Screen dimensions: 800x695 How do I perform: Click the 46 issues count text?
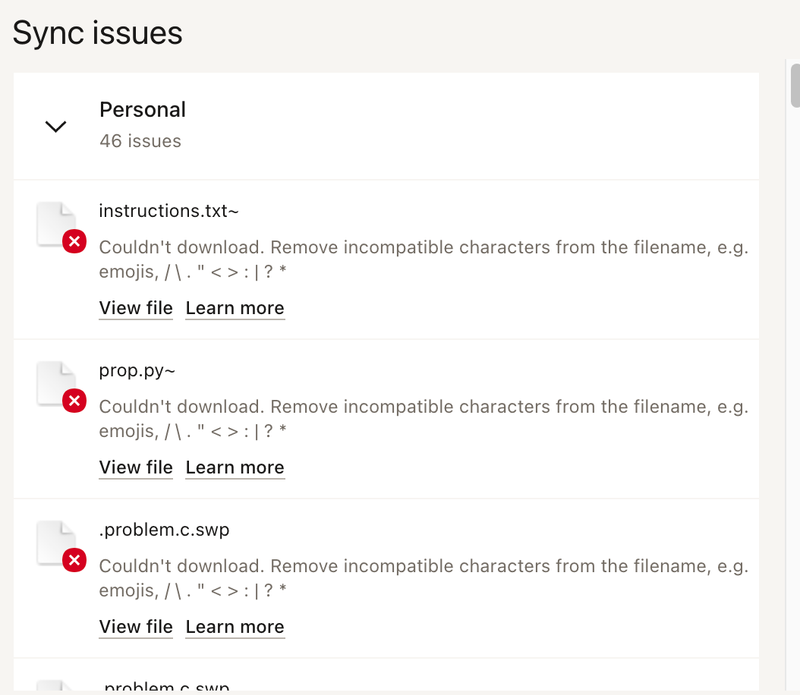pyautogui.click(x=140, y=141)
